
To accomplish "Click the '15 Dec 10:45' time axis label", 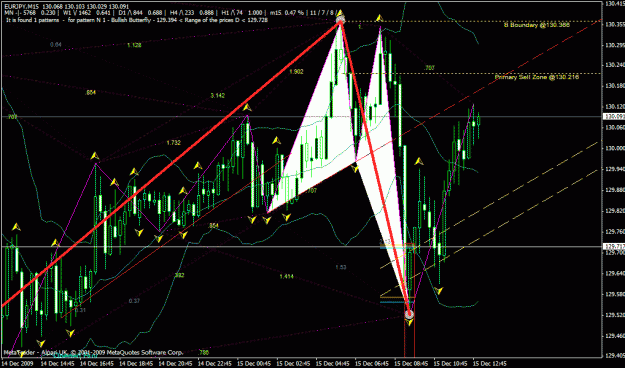I will click(x=450, y=364).
